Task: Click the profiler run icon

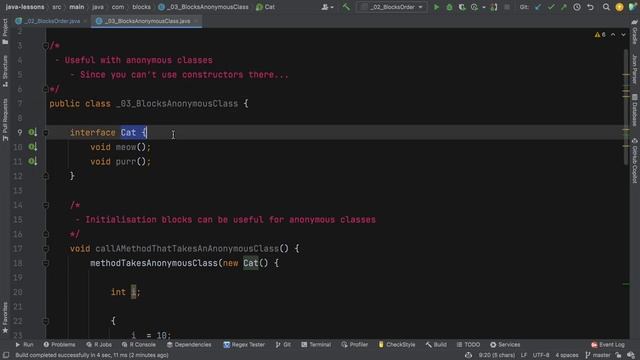Action: 474,7
